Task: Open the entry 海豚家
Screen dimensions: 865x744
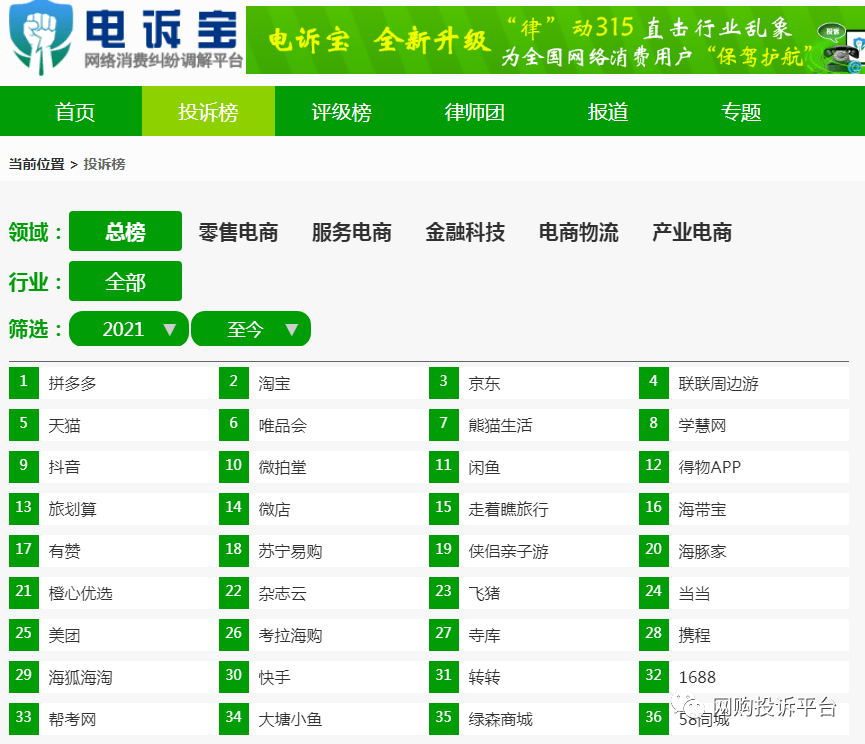Action: pos(702,551)
